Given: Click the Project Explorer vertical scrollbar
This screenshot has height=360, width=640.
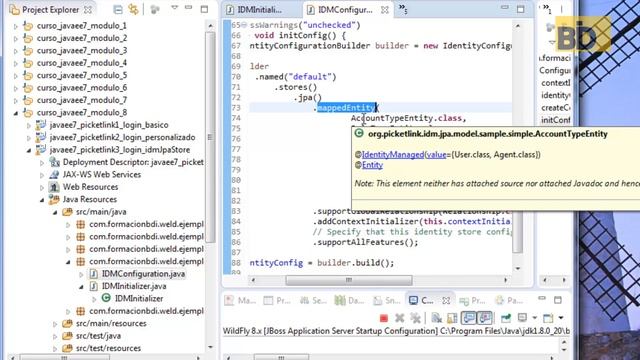Looking at the screenshot, I should (x=211, y=137).
